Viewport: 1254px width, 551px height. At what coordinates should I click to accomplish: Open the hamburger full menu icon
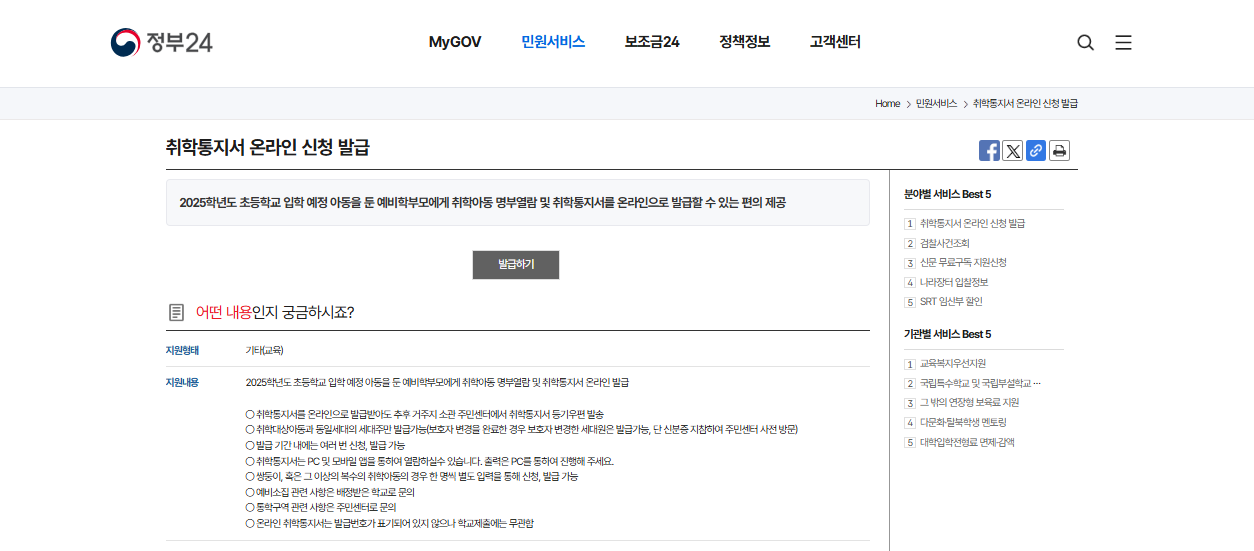[x=1123, y=42]
